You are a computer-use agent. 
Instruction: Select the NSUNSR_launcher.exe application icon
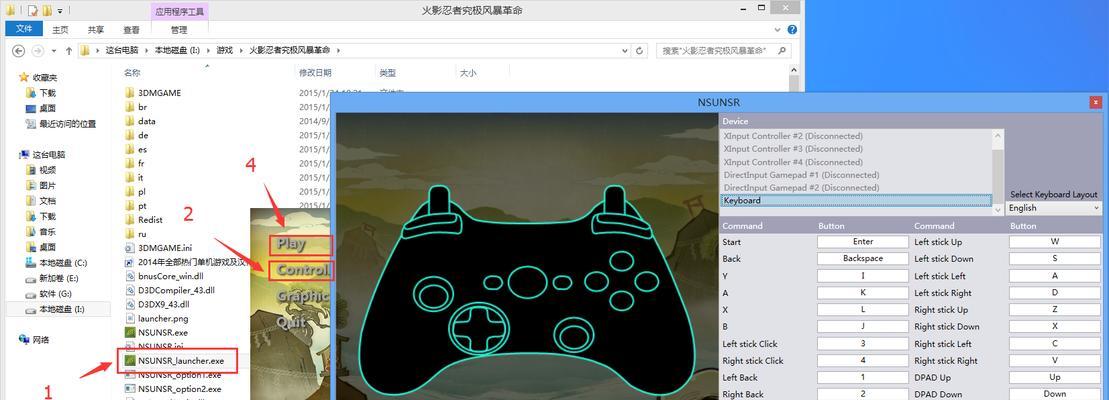coord(129,360)
